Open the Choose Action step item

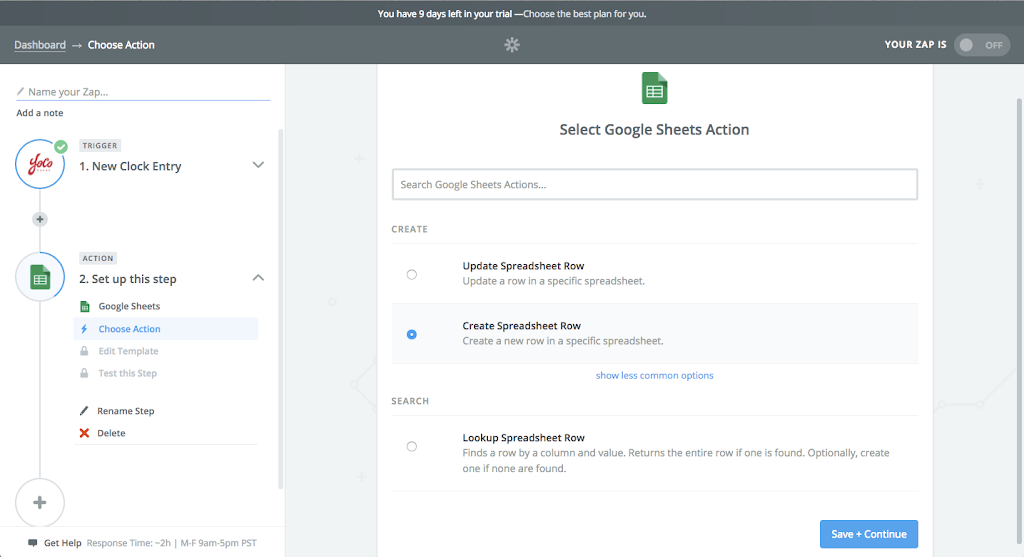click(129, 329)
